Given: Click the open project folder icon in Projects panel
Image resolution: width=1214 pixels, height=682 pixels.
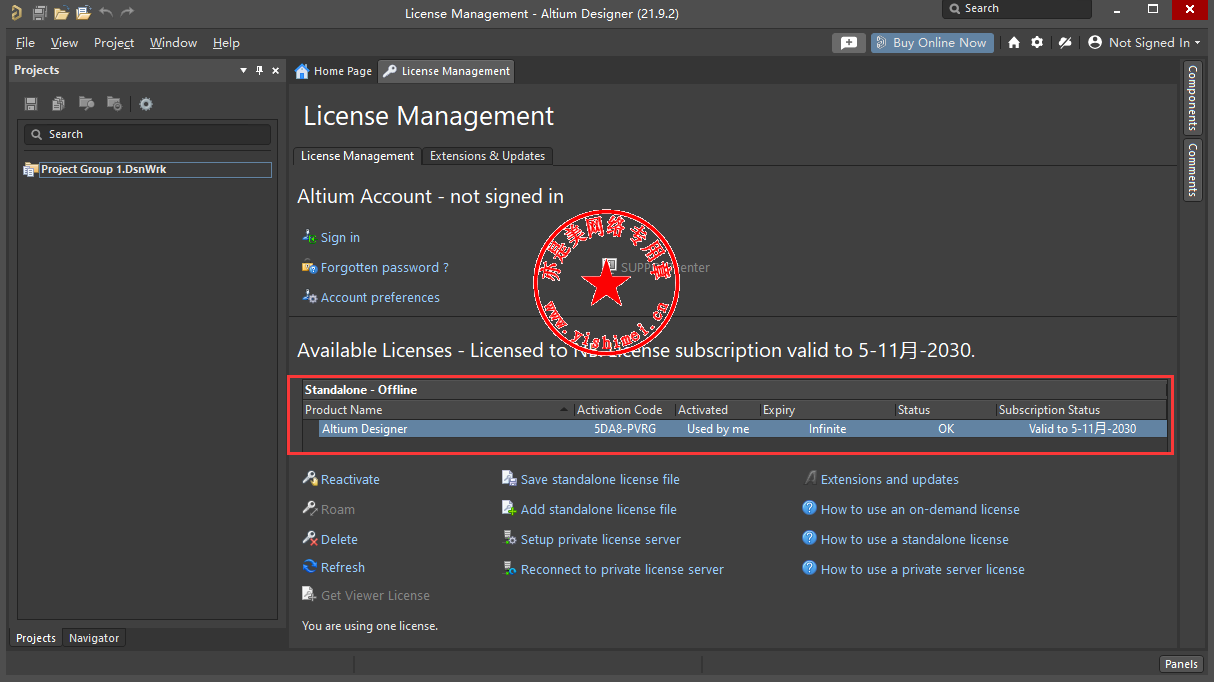Looking at the screenshot, I should click(87, 104).
